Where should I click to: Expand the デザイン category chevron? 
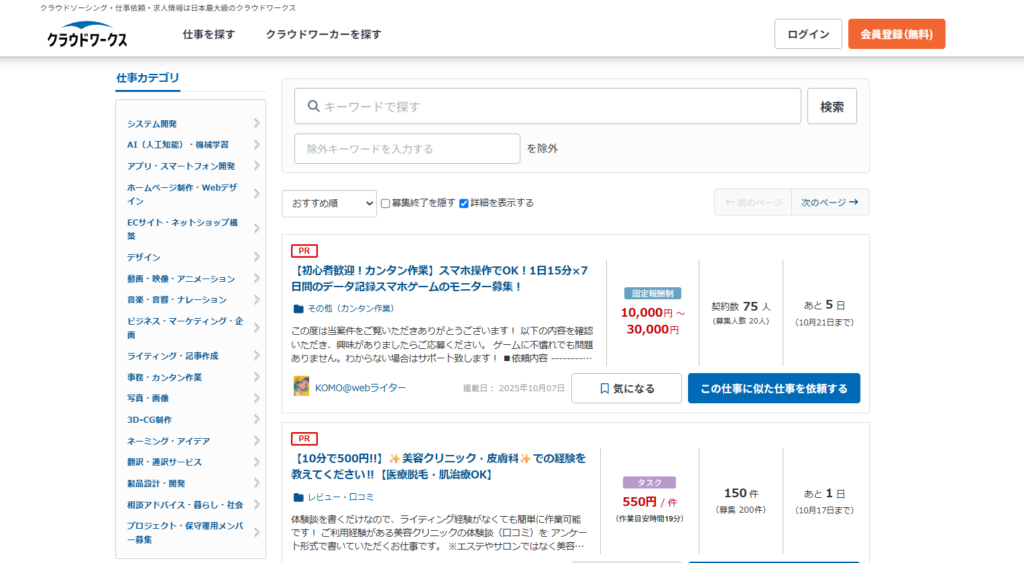pyautogui.click(x=256, y=257)
